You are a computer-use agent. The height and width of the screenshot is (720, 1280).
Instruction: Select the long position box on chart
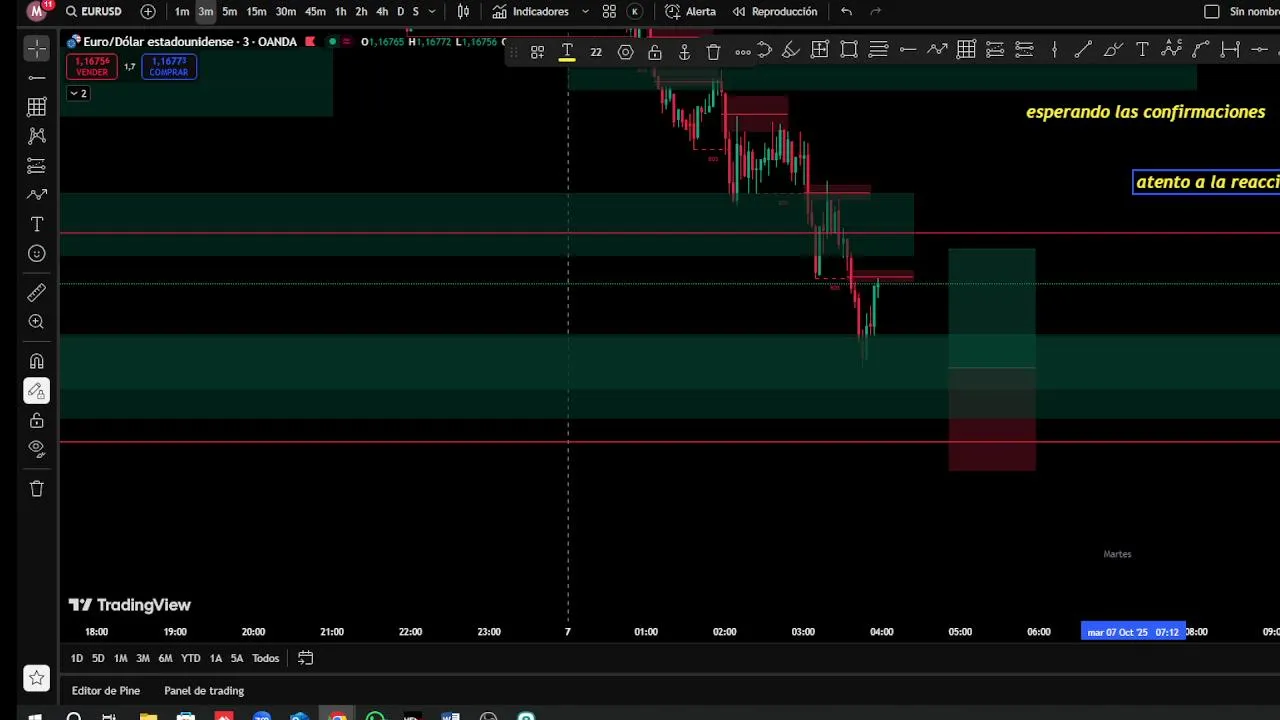pos(992,360)
